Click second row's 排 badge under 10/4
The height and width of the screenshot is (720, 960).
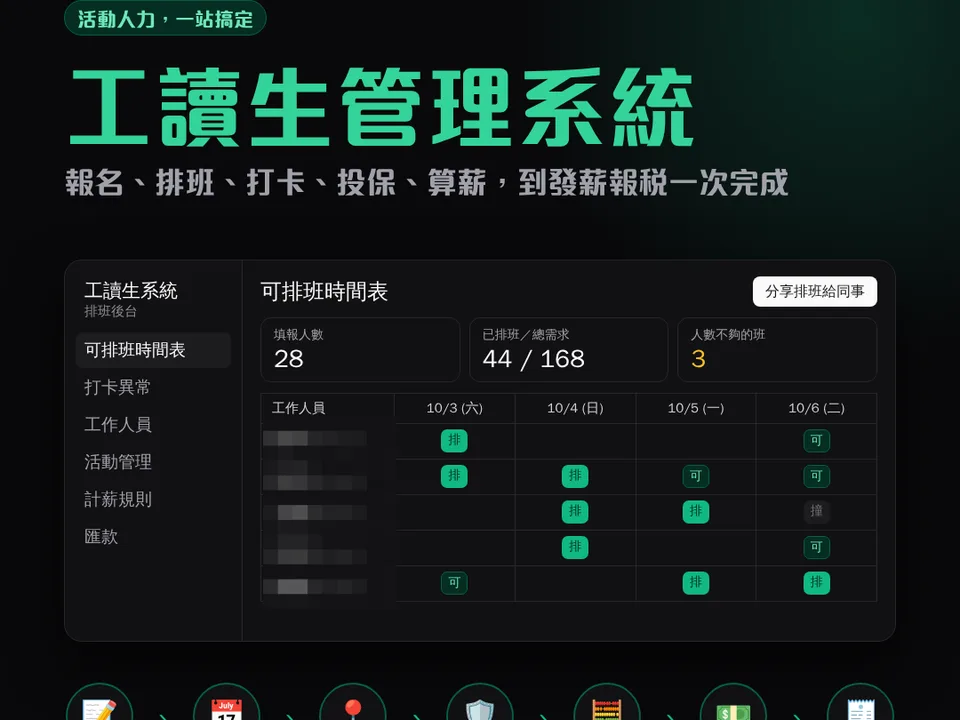[575, 476]
